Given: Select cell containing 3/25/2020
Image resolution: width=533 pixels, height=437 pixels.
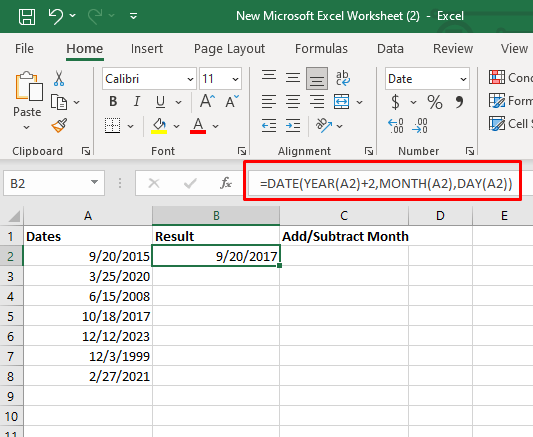Looking at the screenshot, I should click(x=88, y=276).
